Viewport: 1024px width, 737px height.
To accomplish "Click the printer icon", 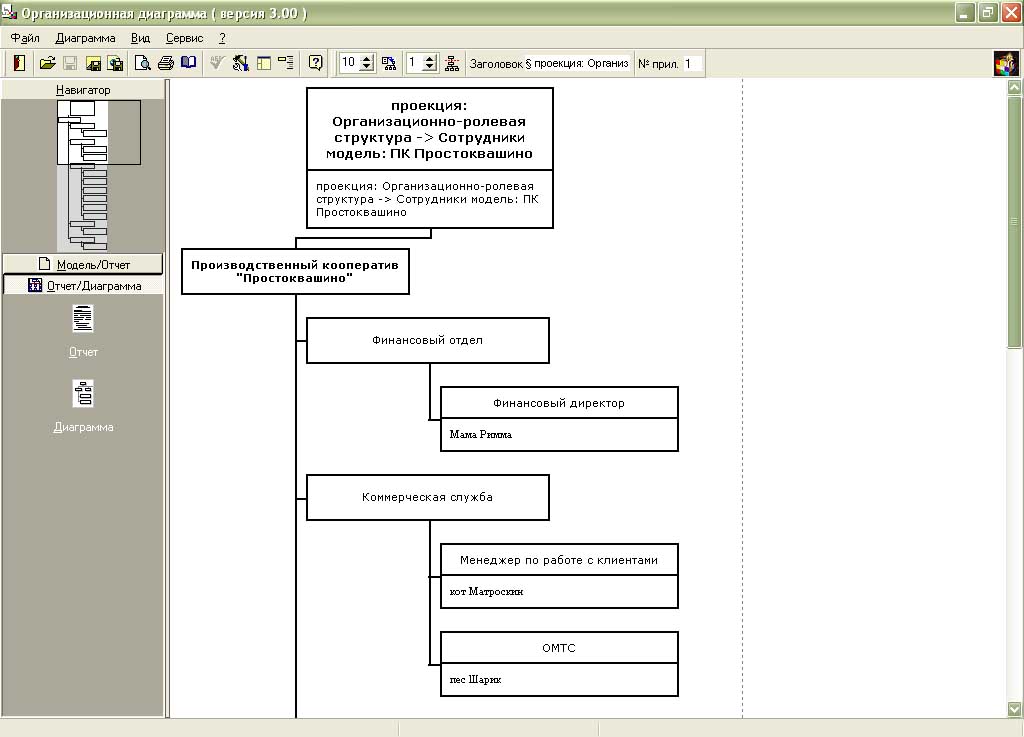I will click(166, 63).
